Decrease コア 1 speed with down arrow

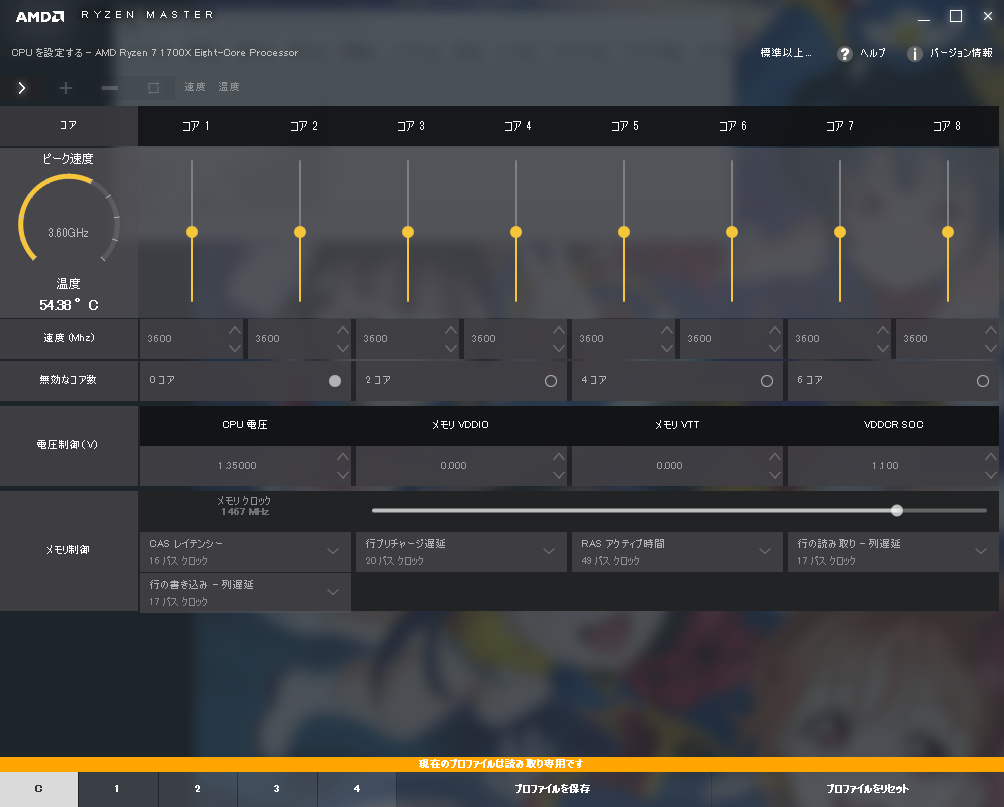pos(235,348)
